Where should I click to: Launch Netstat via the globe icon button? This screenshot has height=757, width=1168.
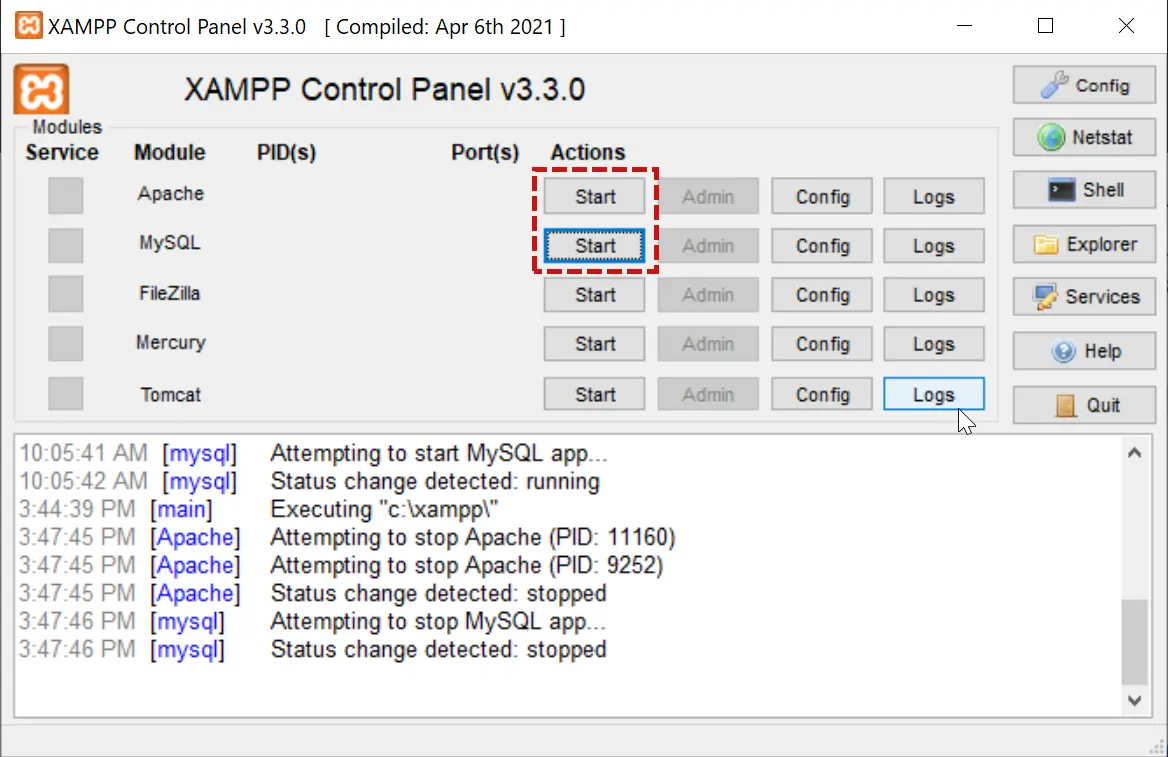click(1084, 137)
